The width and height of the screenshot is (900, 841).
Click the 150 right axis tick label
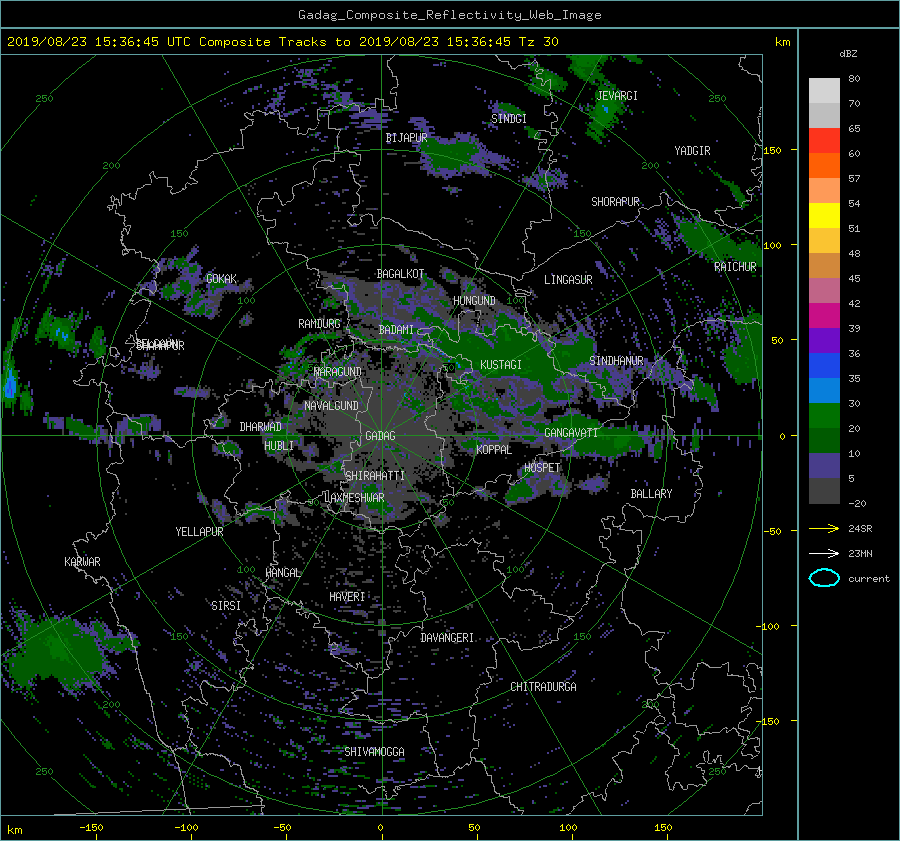pyautogui.click(x=772, y=150)
